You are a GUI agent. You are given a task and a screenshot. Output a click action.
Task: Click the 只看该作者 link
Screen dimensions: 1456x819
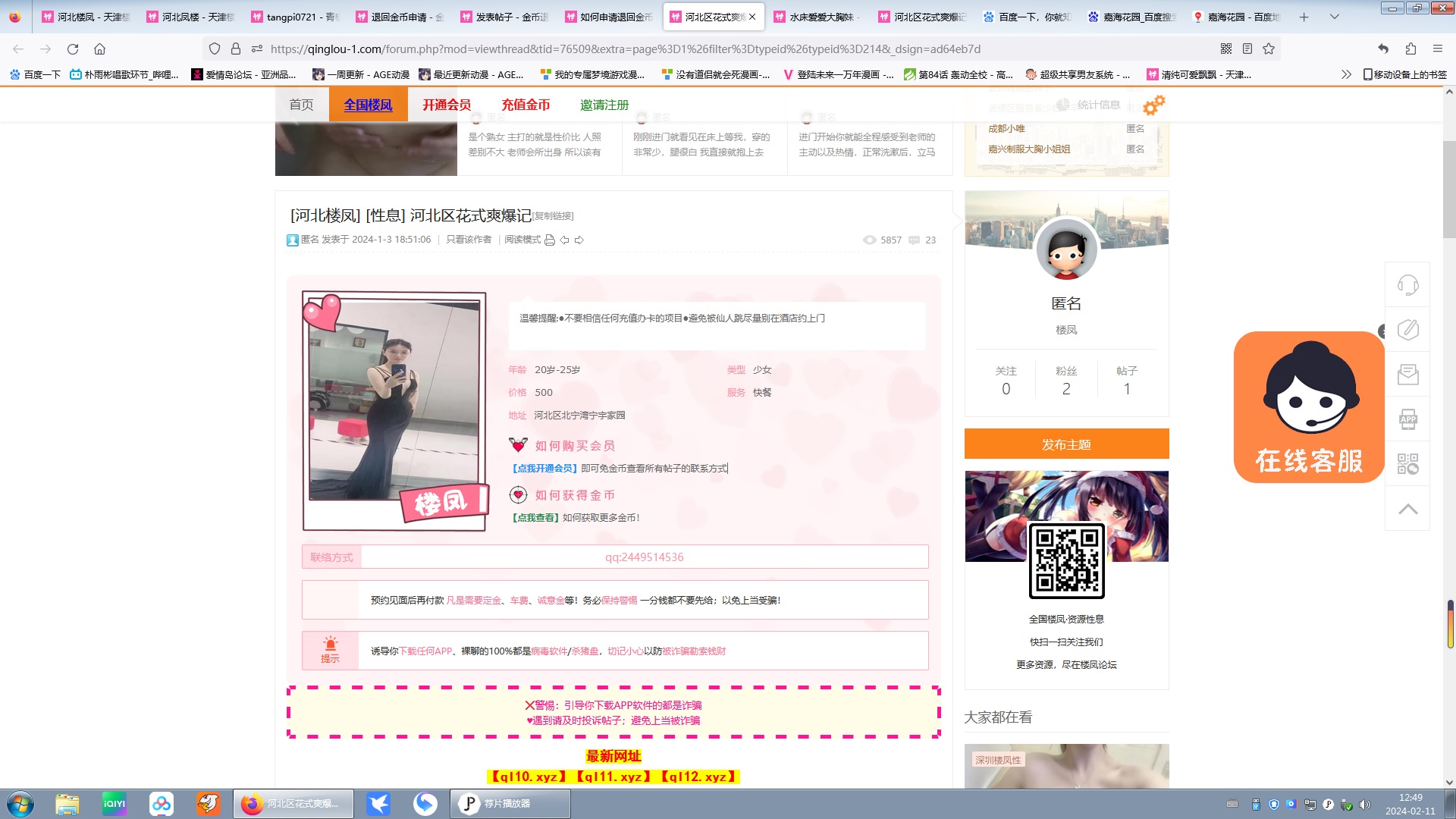point(469,240)
